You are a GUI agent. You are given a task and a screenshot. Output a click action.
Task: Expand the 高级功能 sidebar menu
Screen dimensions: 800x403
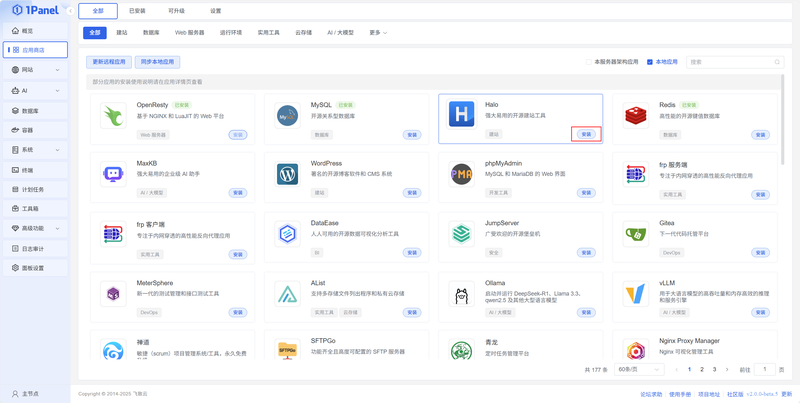(x=35, y=229)
